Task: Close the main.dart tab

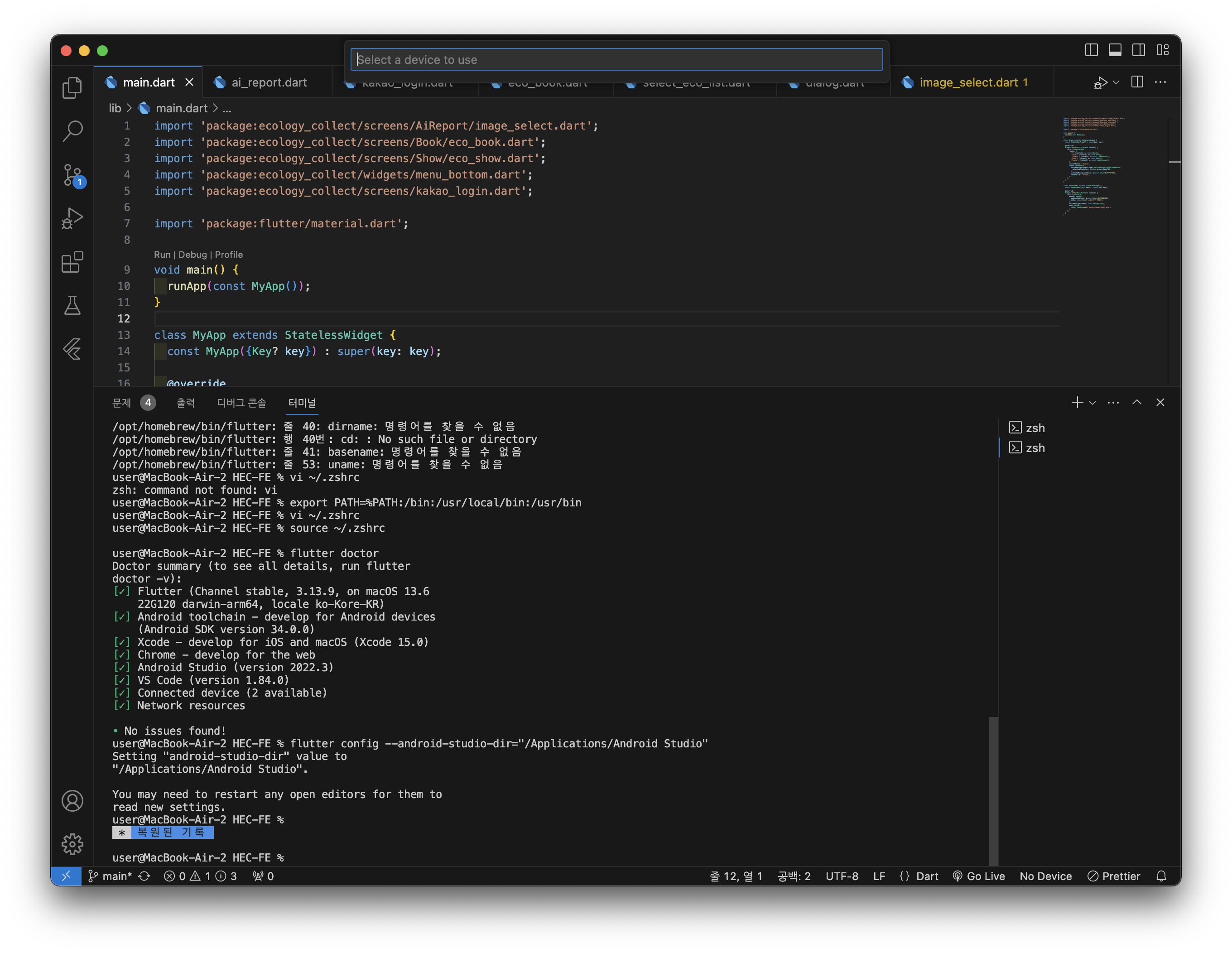Action: (189, 82)
